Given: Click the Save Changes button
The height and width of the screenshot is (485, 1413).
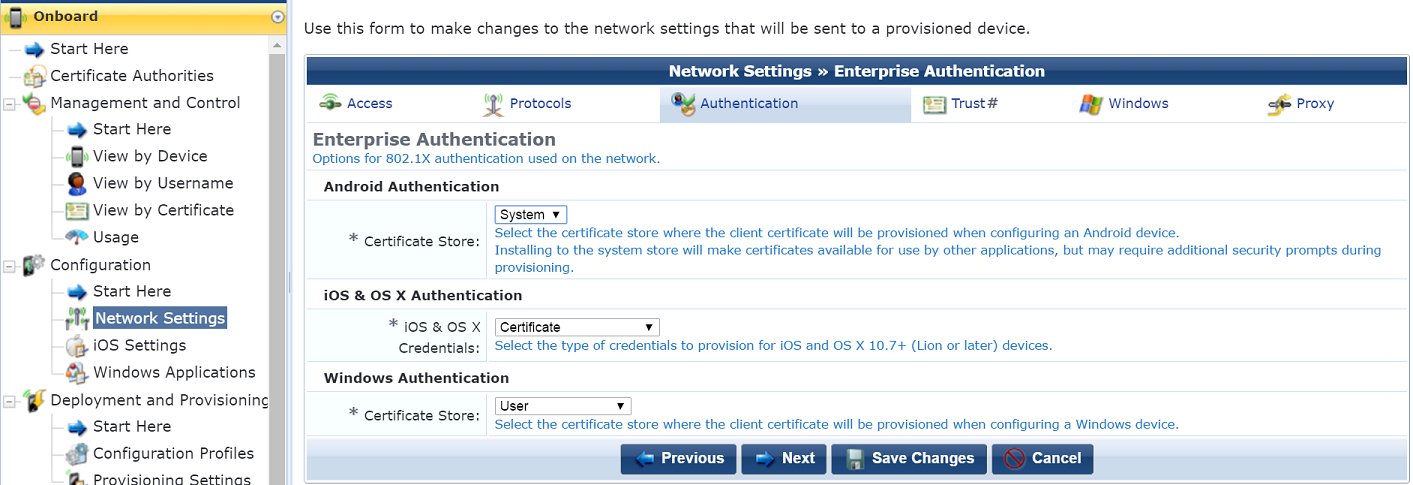Looking at the screenshot, I should [909, 459].
